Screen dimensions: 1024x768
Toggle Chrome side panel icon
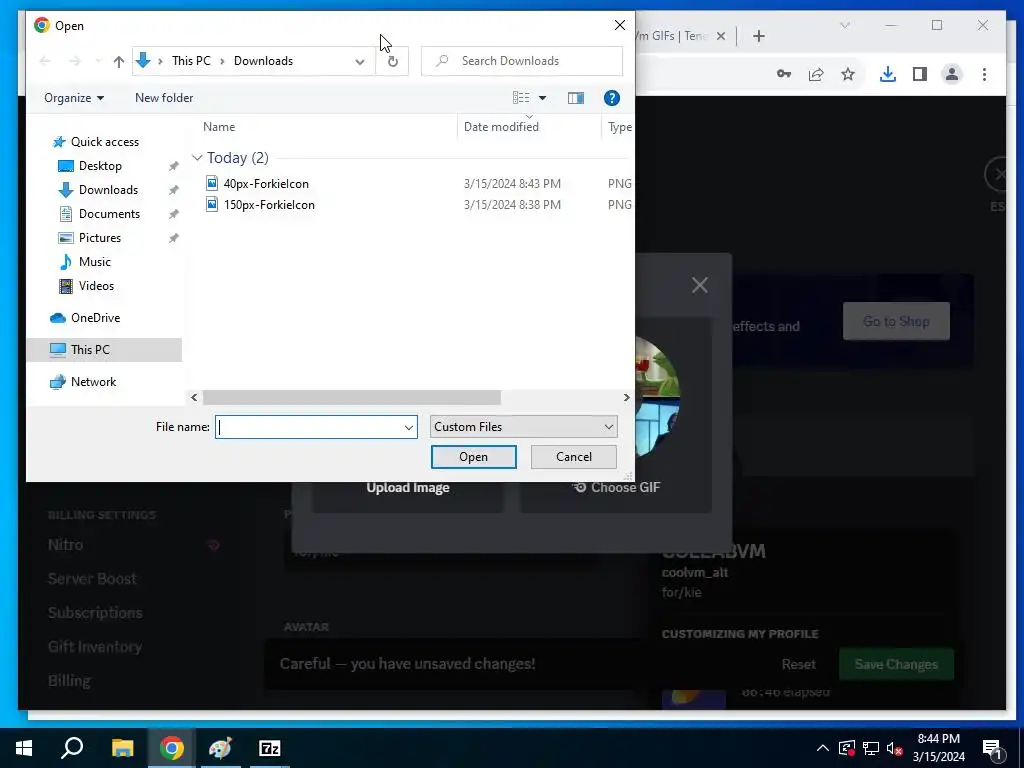coord(920,74)
